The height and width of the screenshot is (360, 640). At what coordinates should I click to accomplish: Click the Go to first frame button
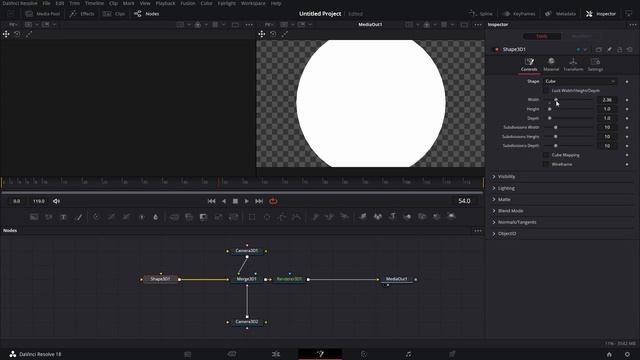[x=211, y=201]
